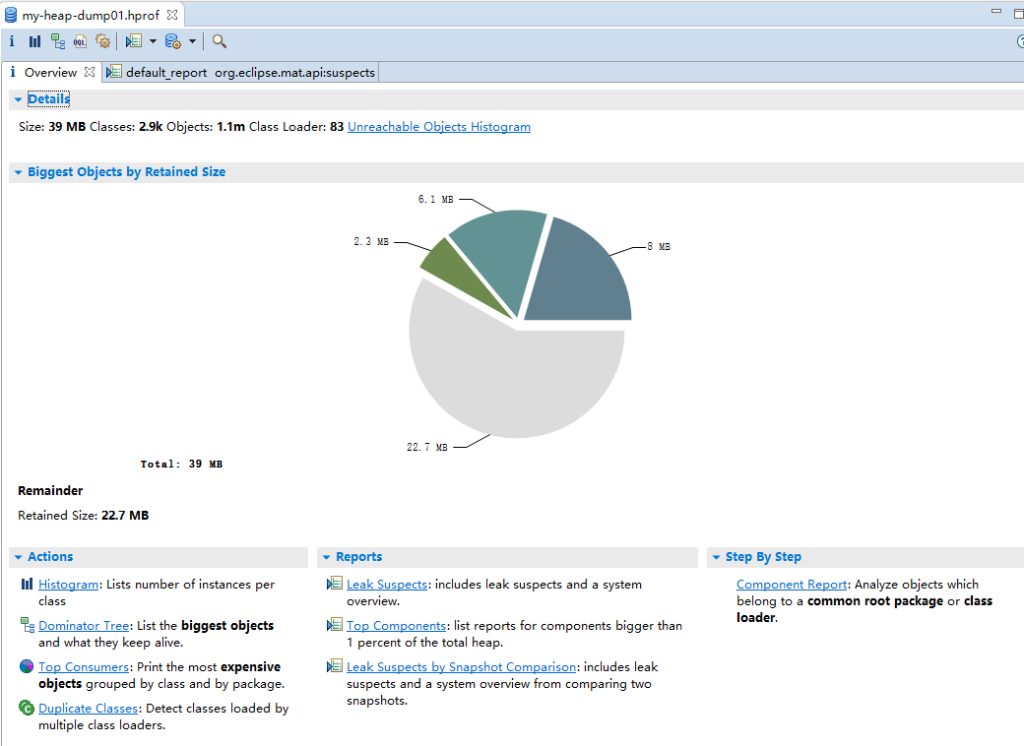Click the overview info toolbar icon
This screenshot has width=1024, height=746.
(x=12, y=41)
